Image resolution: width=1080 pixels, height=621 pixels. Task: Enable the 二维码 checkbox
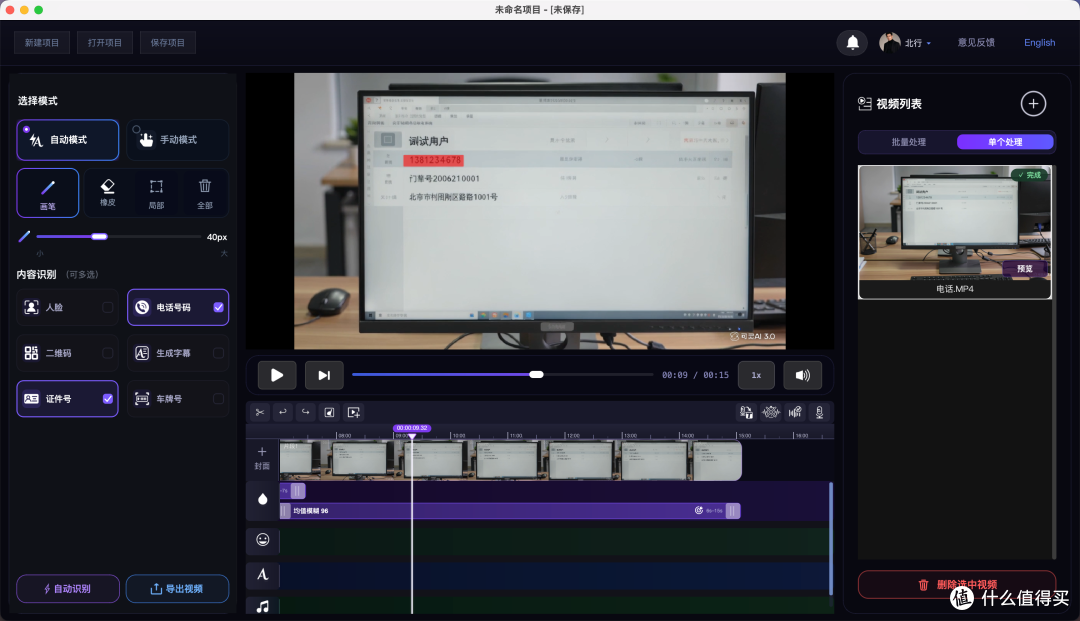point(107,353)
